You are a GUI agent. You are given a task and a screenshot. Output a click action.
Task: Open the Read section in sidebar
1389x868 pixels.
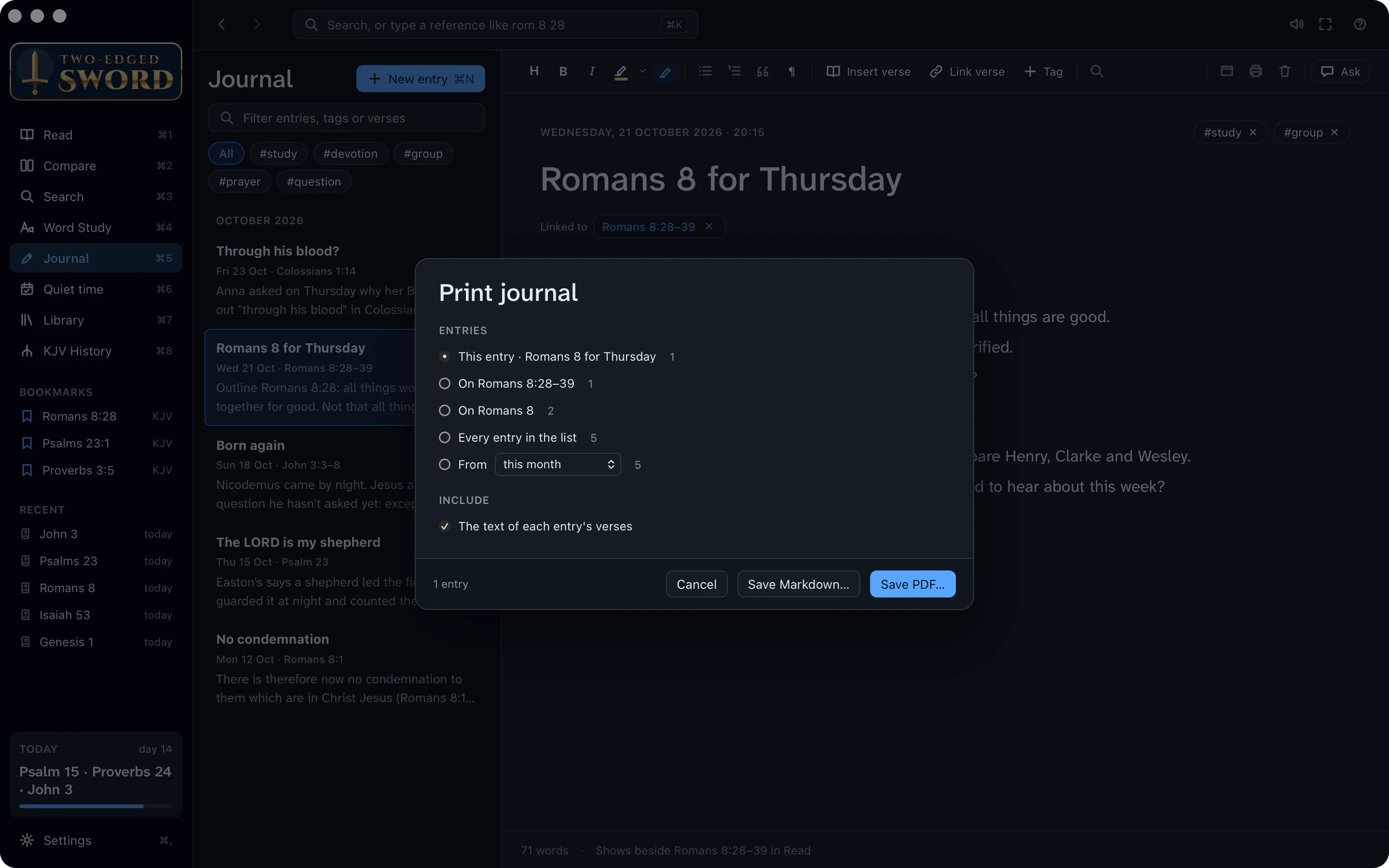tap(96, 135)
